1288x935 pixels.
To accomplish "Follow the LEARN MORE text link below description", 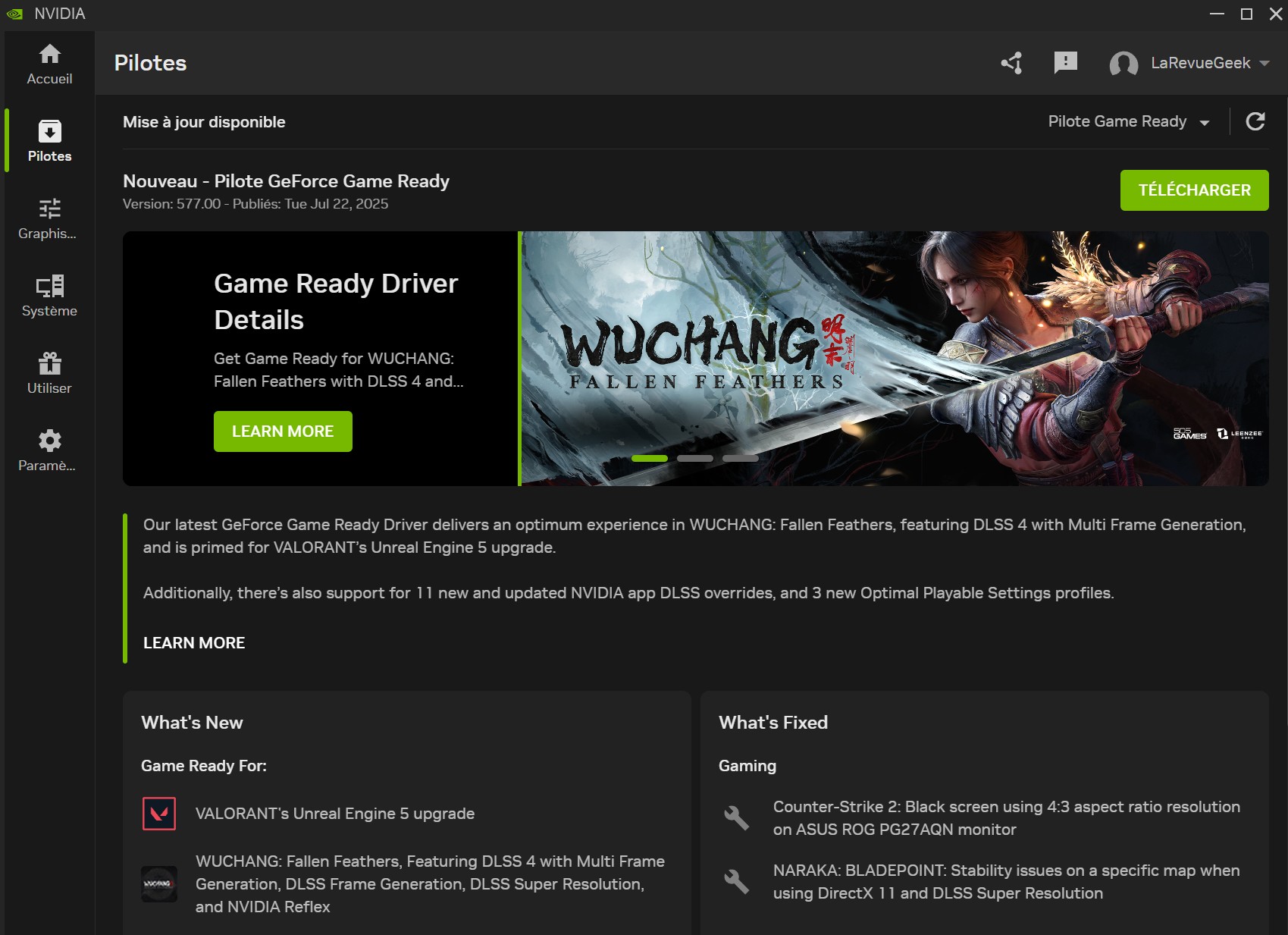I will (x=194, y=643).
